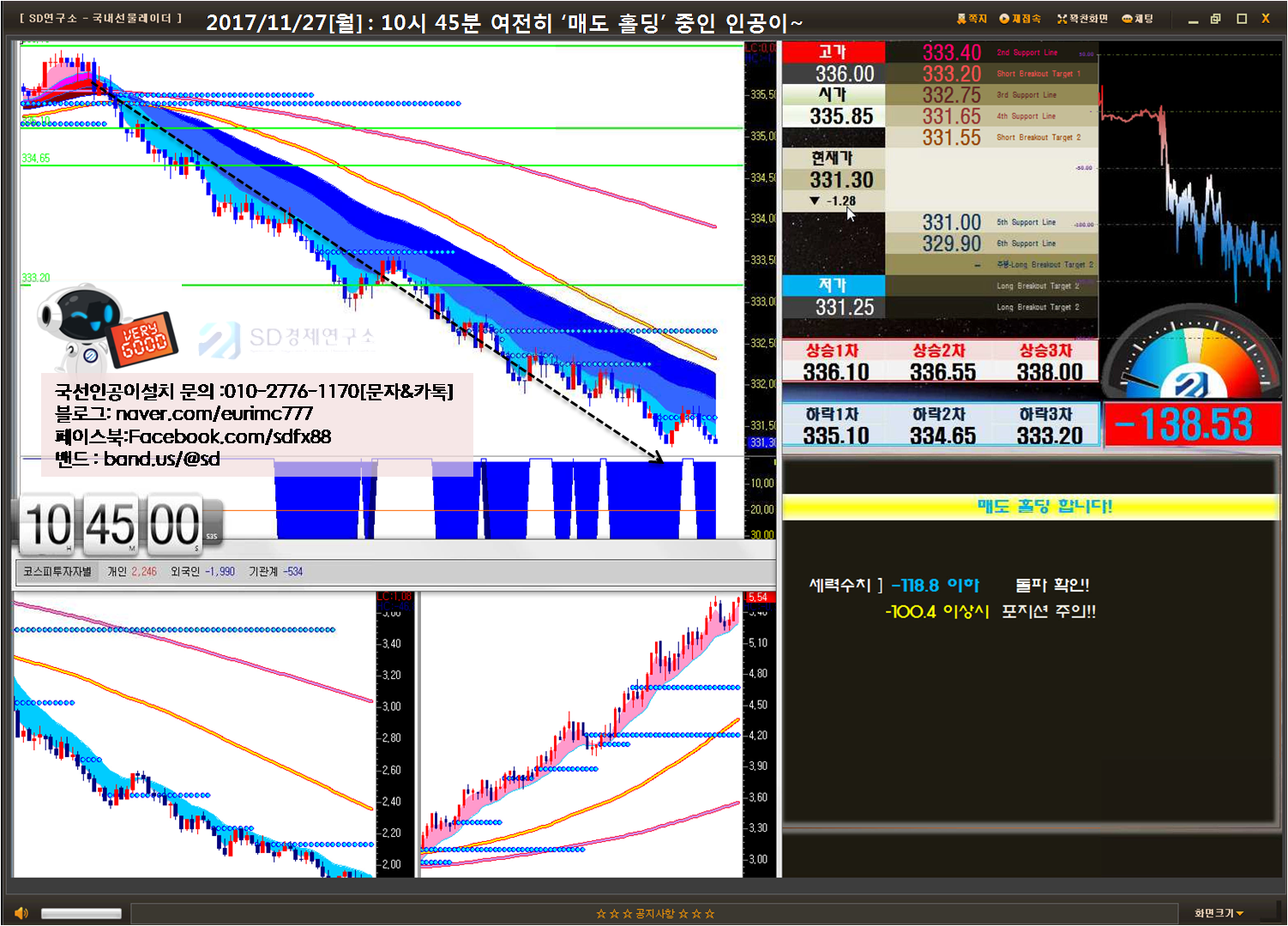Image resolution: width=1288 pixels, height=926 pixels.
Task: Click the 재접속 reconnect play icon
Action: coord(1020,18)
